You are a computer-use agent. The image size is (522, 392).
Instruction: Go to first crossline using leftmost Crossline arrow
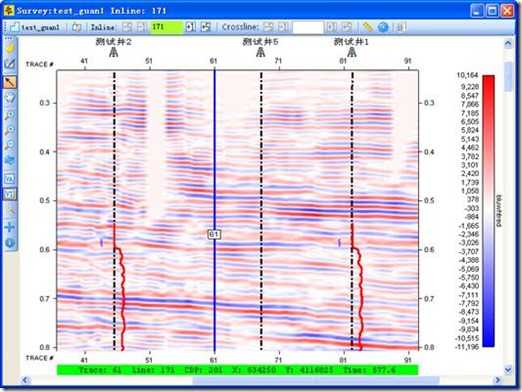tap(268, 27)
